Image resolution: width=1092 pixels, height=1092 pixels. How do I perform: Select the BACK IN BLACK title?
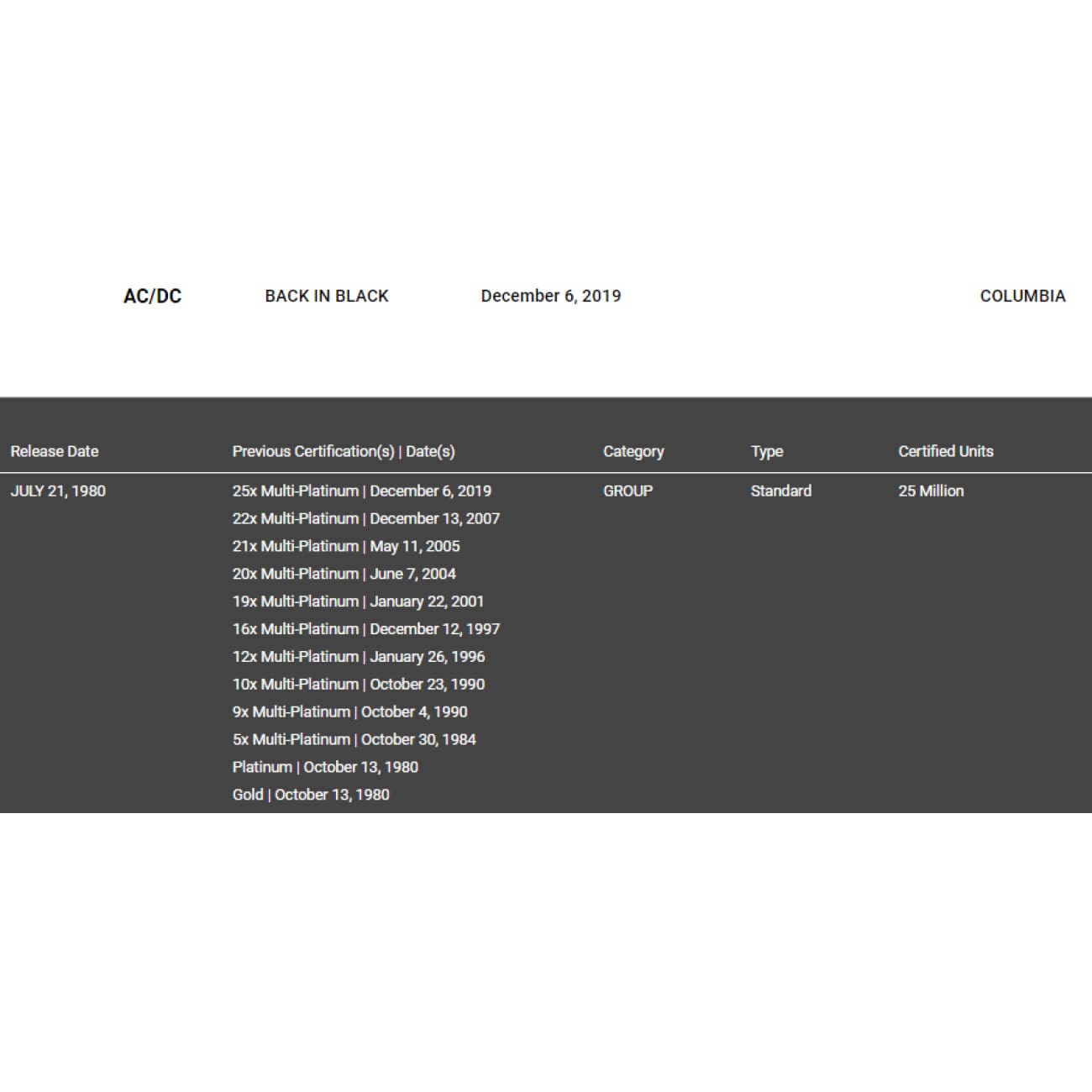point(327,296)
